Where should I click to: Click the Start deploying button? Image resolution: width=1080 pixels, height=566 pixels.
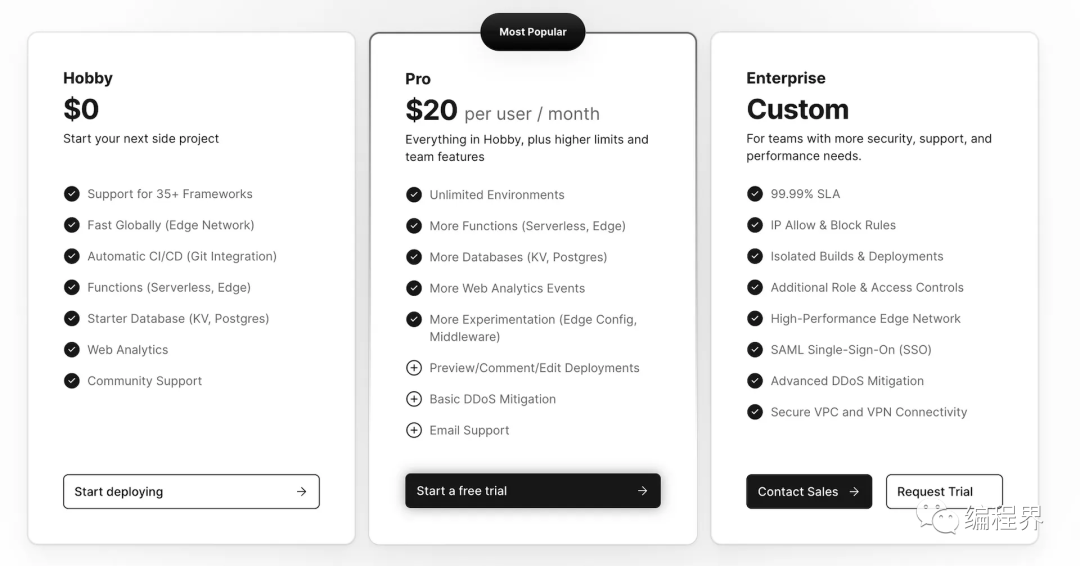click(x=191, y=492)
